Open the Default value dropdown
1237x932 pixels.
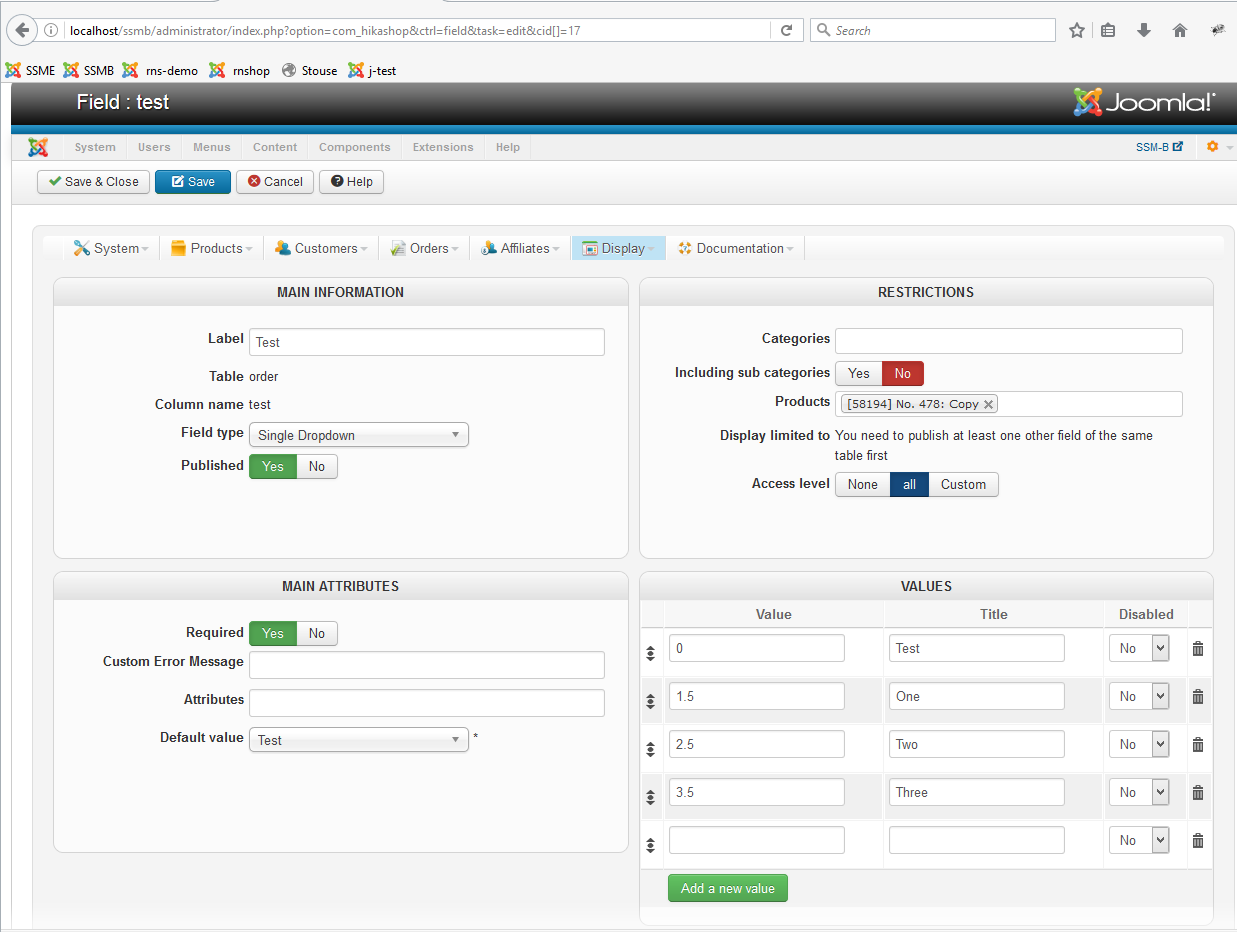358,740
